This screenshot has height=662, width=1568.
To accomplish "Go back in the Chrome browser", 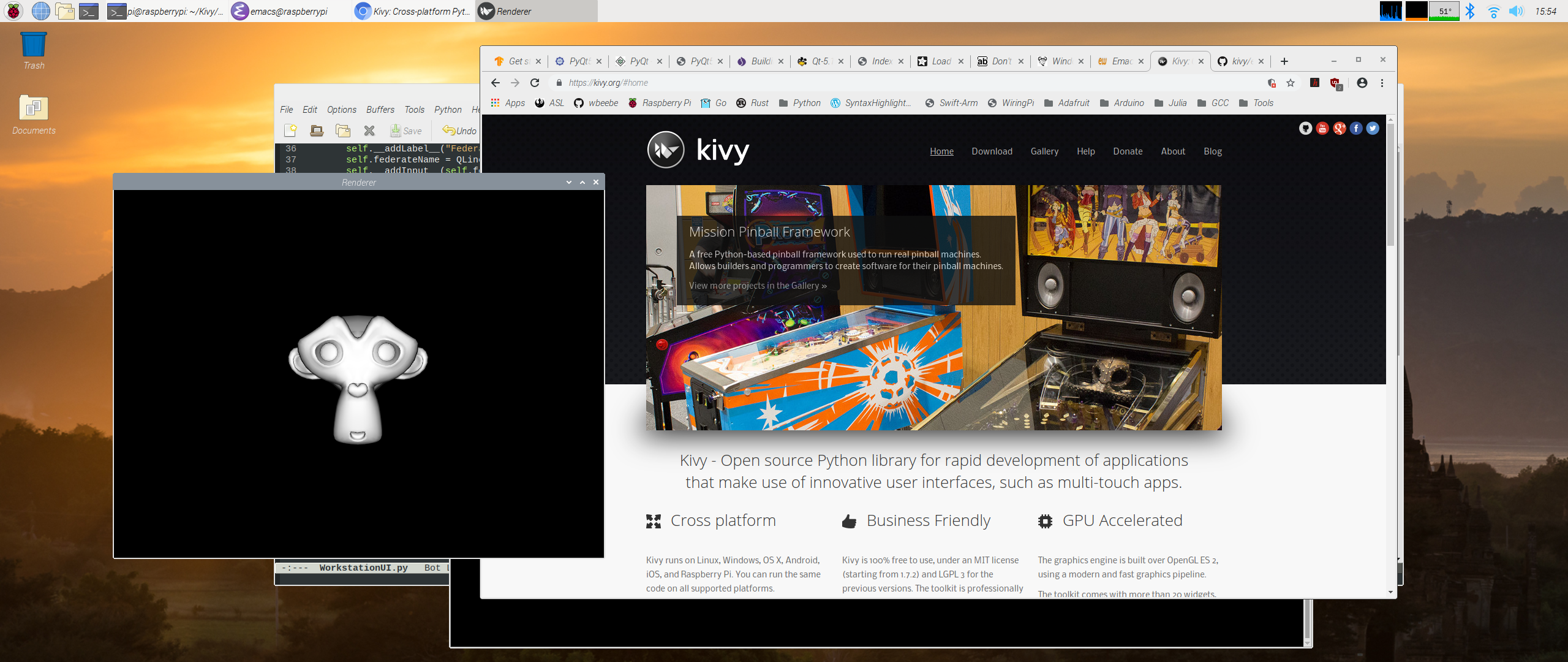I will coord(496,83).
